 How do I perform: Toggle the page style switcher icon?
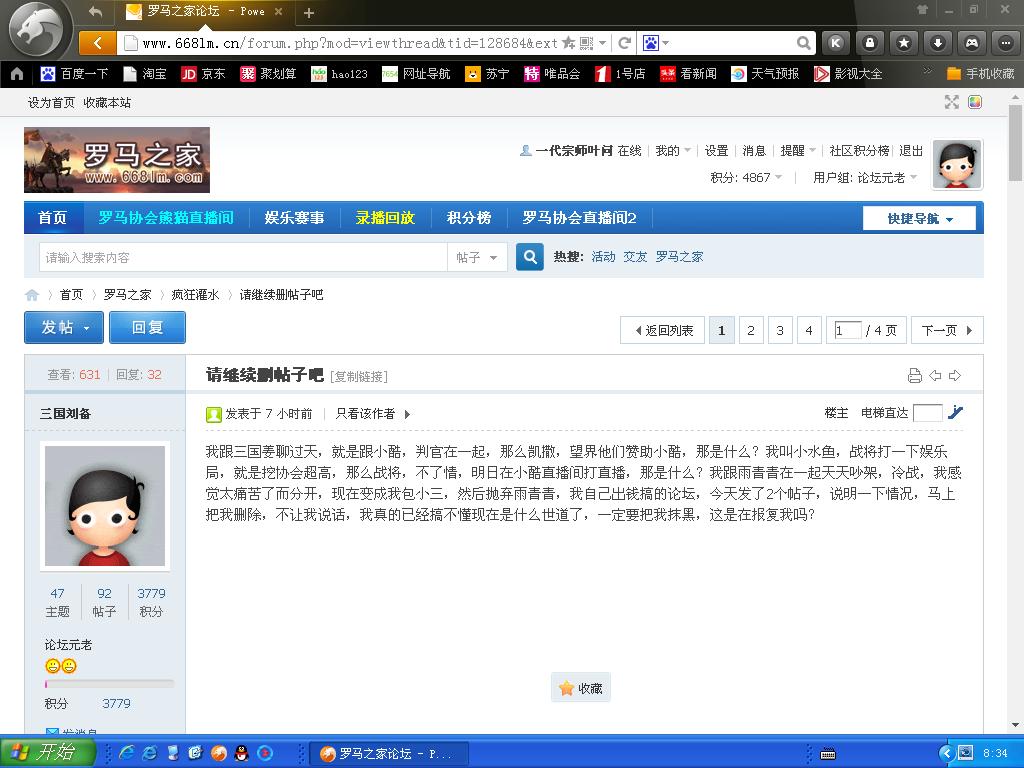pyautogui.click(x=975, y=102)
